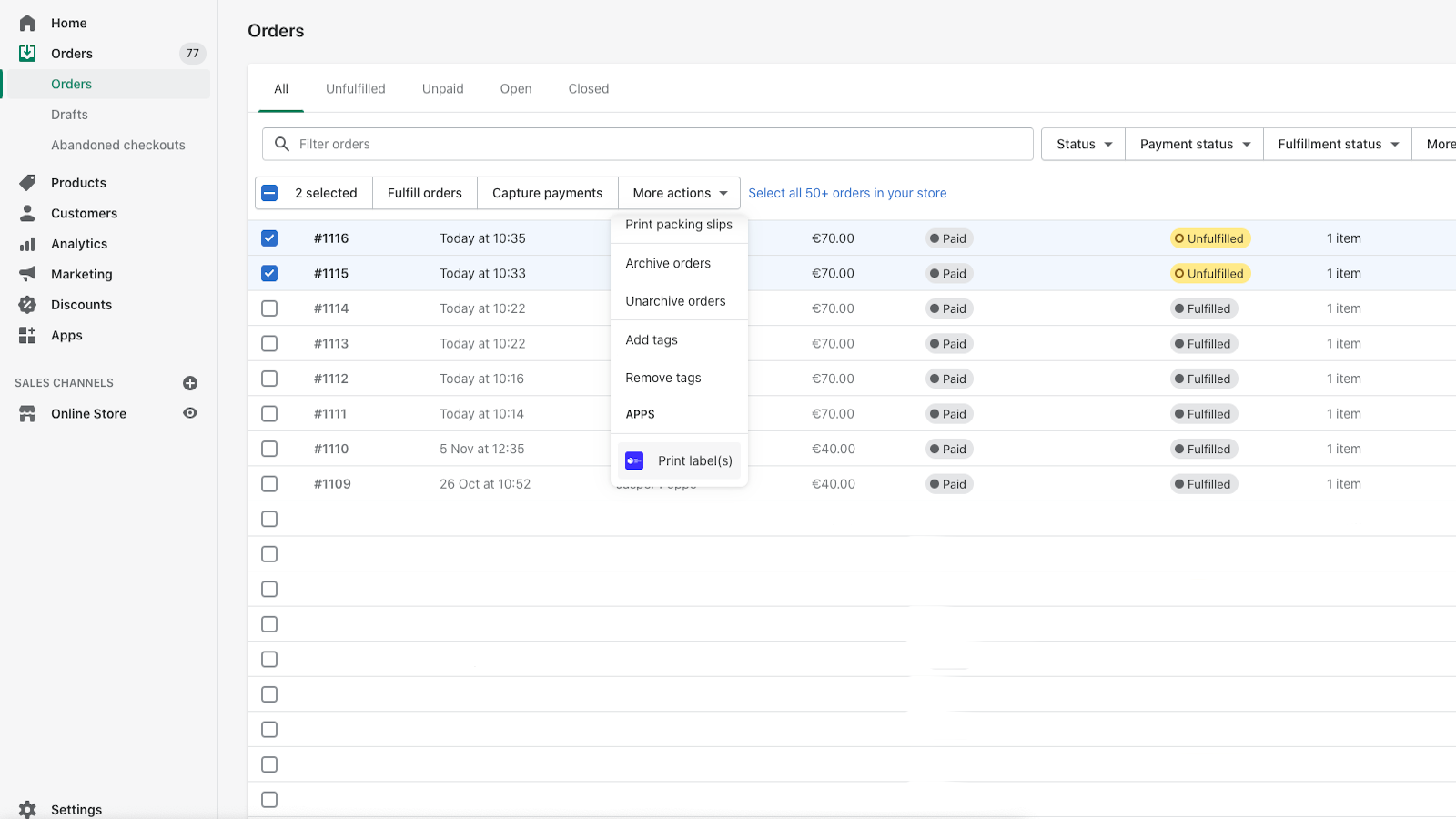Add a sales channel with plus icon
The height and width of the screenshot is (819, 1456).
(190, 383)
